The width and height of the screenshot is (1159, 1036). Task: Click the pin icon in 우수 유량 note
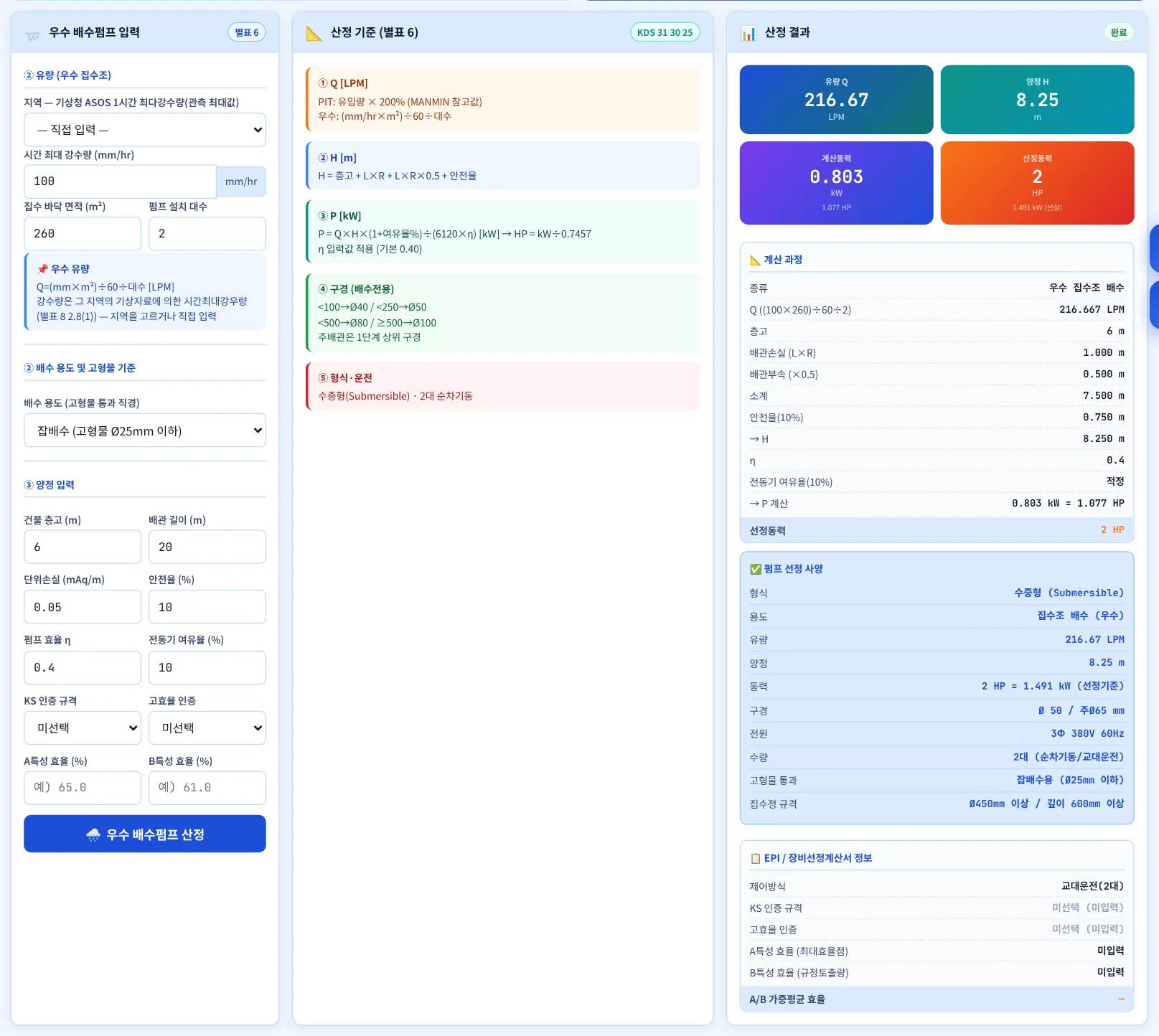pos(42,269)
